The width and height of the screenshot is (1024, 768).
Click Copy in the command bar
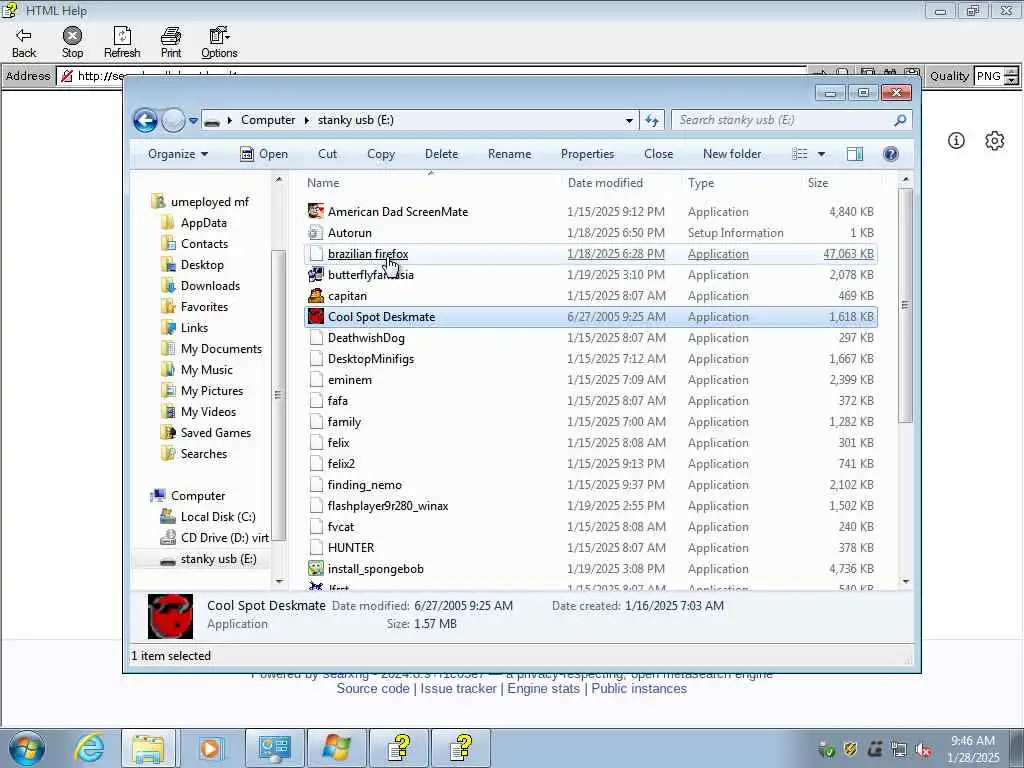coord(381,154)
